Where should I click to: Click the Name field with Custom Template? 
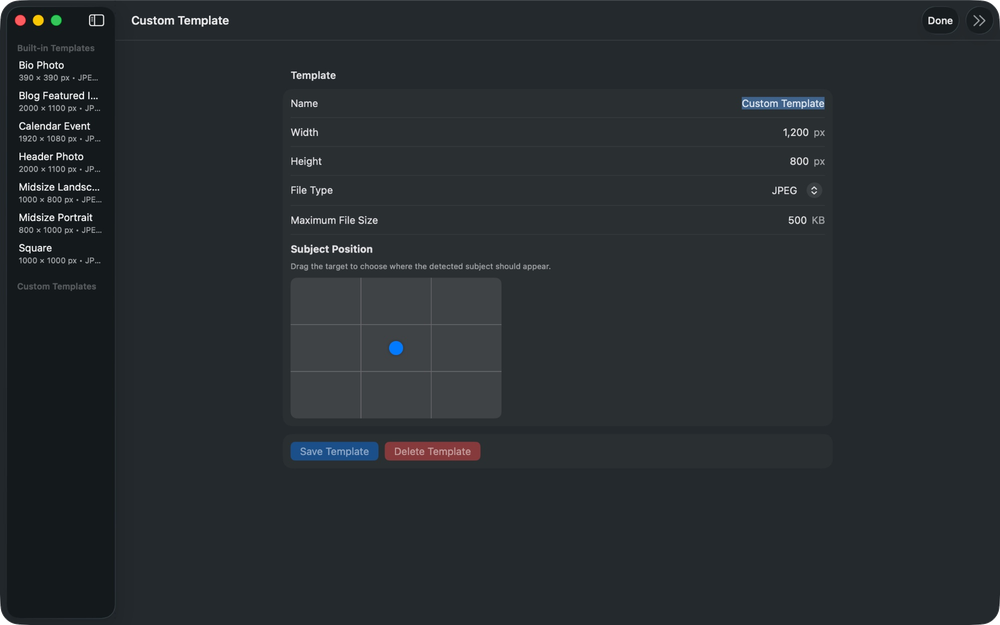pos(783,103)
